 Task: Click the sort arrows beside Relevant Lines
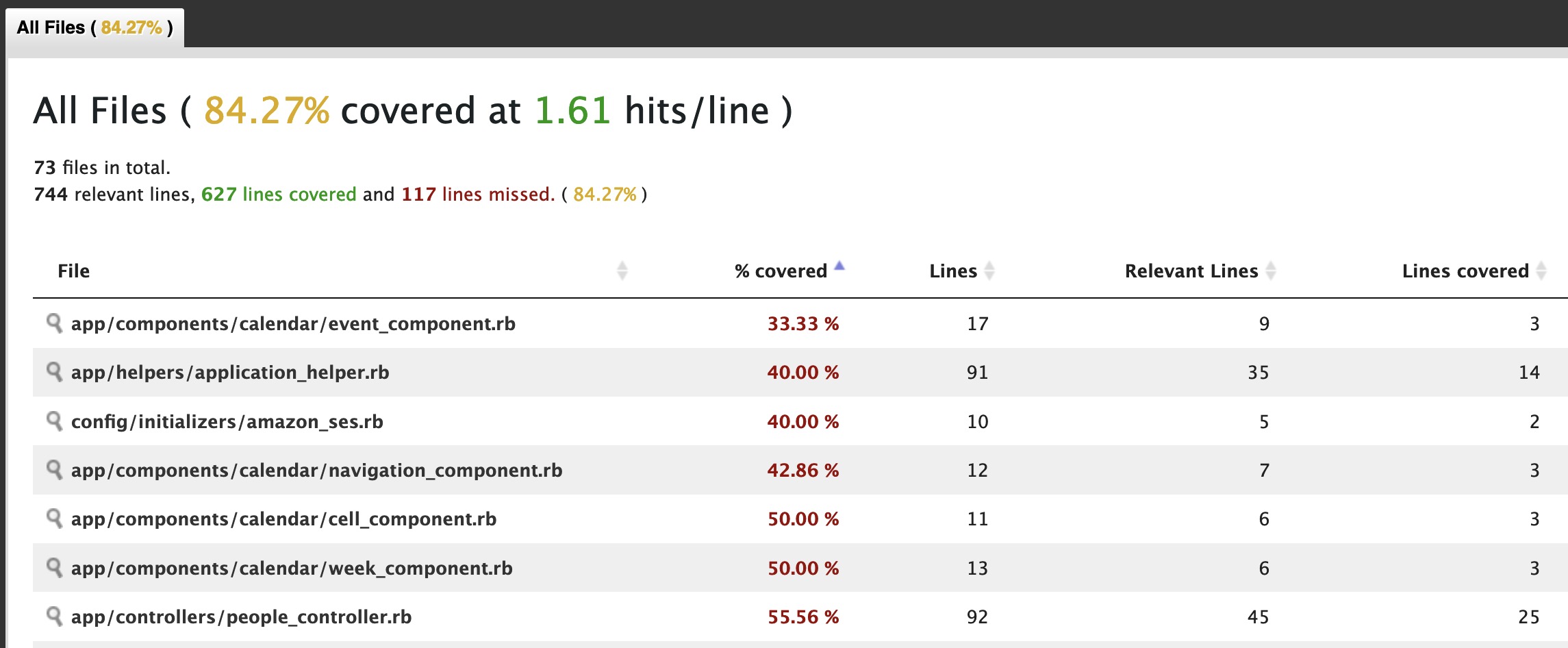1272,270
